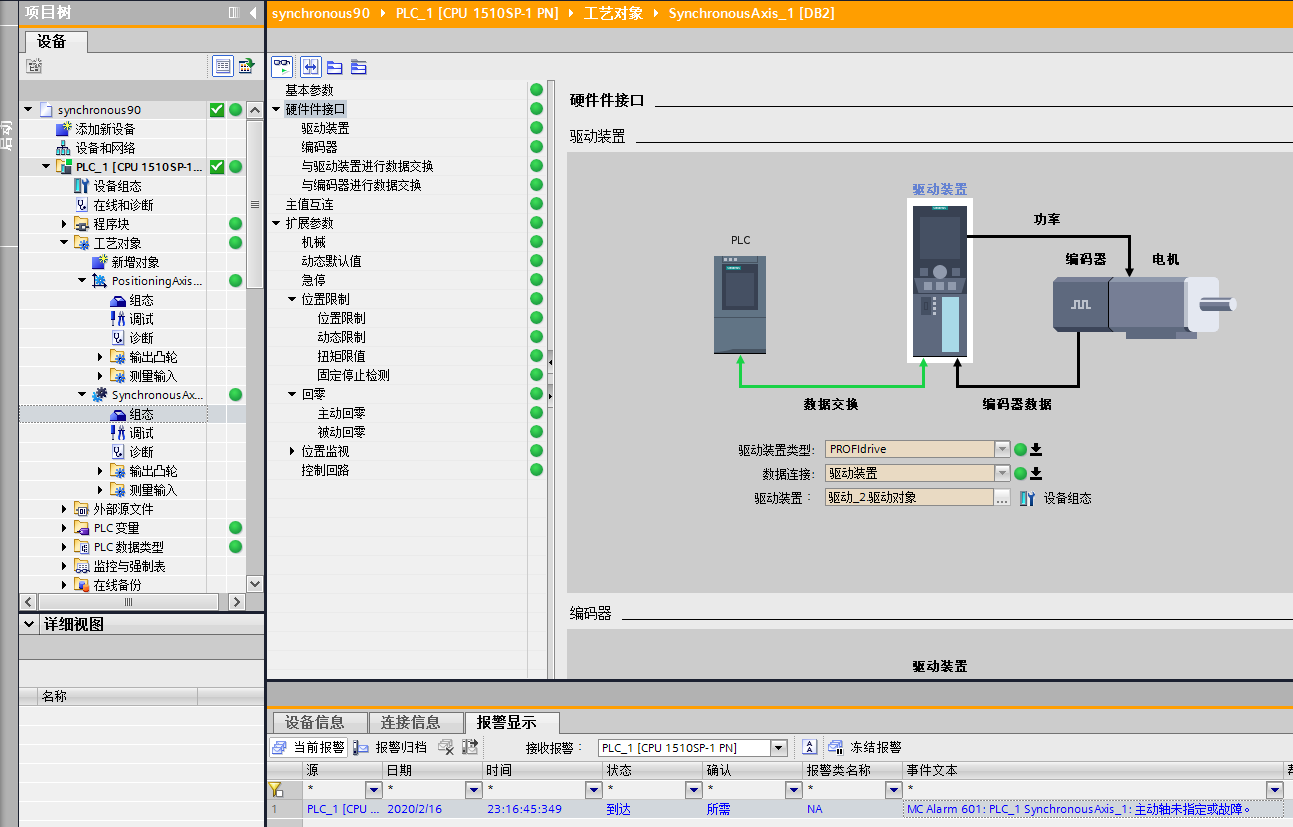
Task: Click the PLC device image in diagram
Action: 740,304
